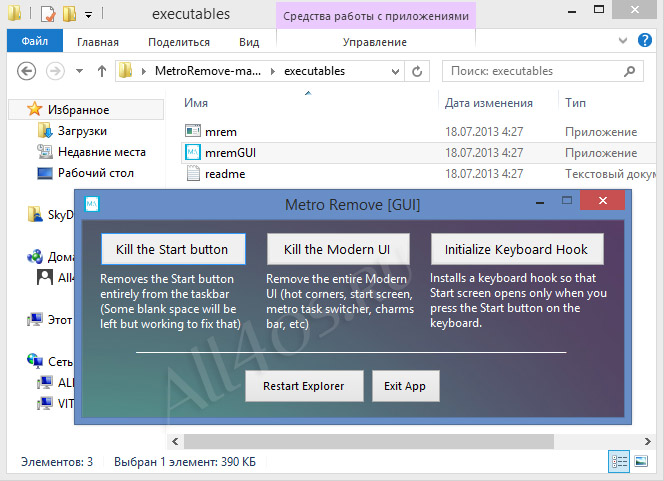Click the Текстовый документ type of readme
The height and width of the screenshot is (481, 664).
coord(610,174)
